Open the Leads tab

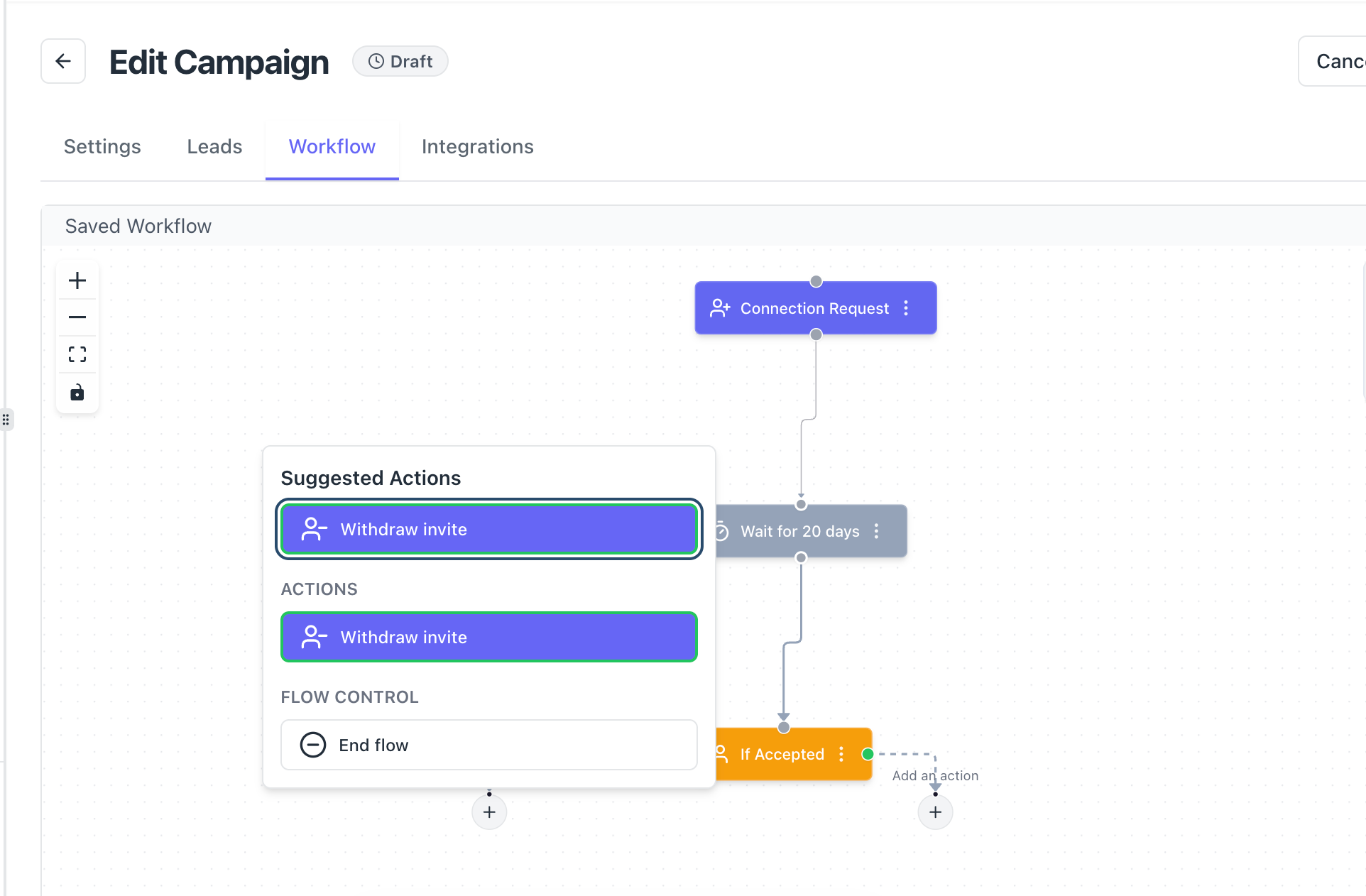click(x=214, y=147)
